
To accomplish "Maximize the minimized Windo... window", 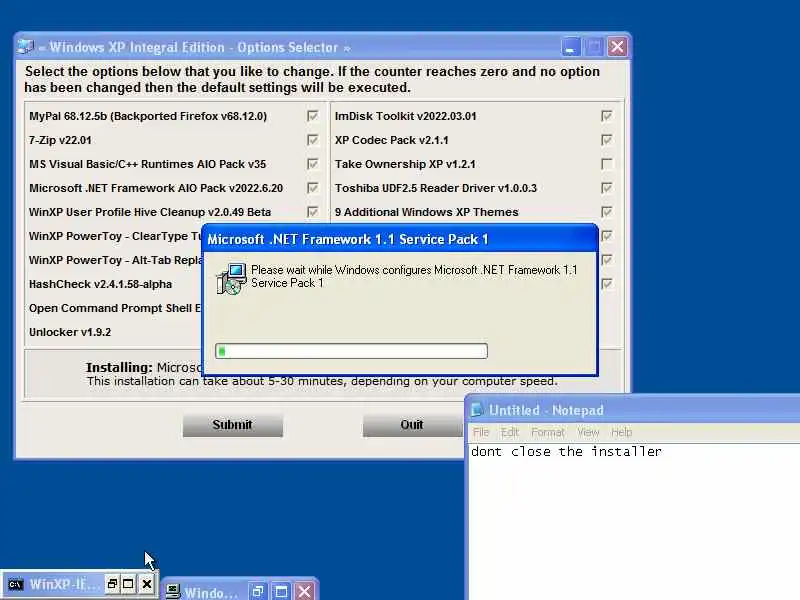I will (x=281, y=591).
